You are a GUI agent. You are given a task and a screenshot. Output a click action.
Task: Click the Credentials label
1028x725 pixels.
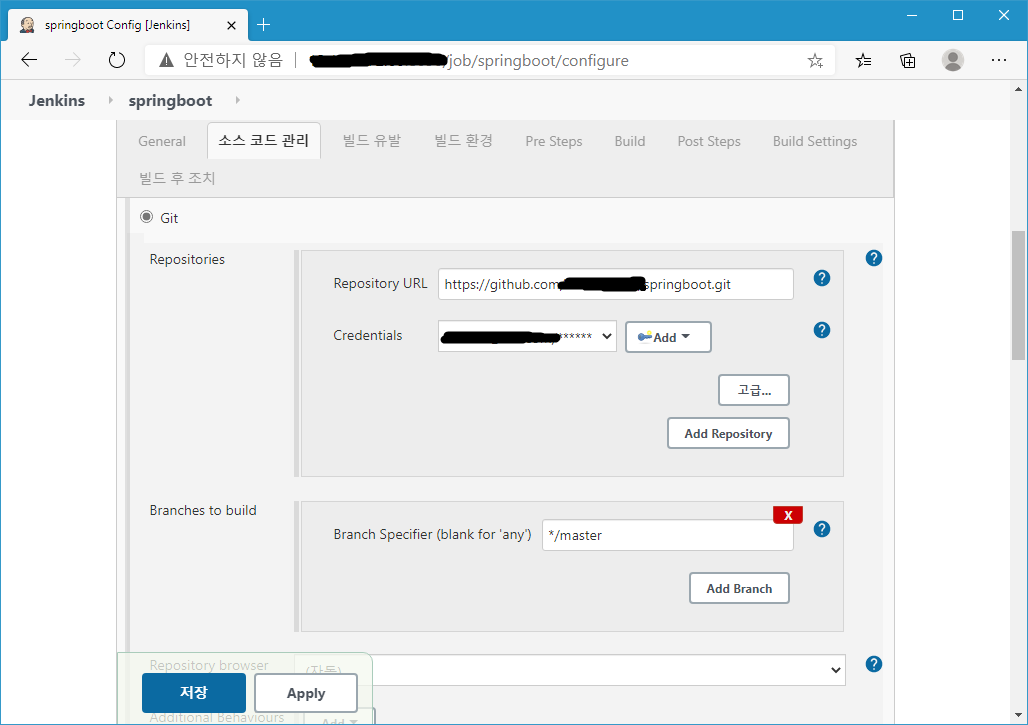(x=367, y=335)
